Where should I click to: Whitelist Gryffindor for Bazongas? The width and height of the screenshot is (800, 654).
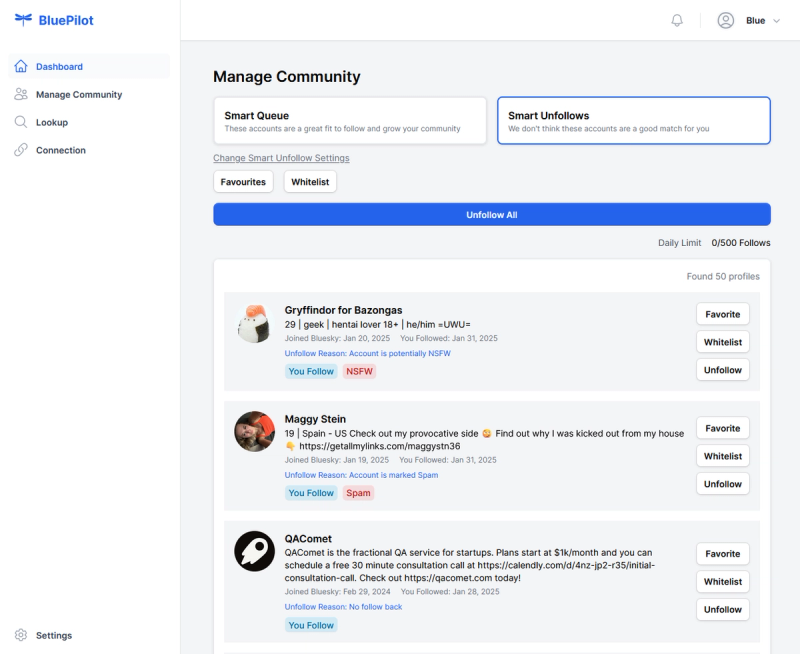[722, 342]
